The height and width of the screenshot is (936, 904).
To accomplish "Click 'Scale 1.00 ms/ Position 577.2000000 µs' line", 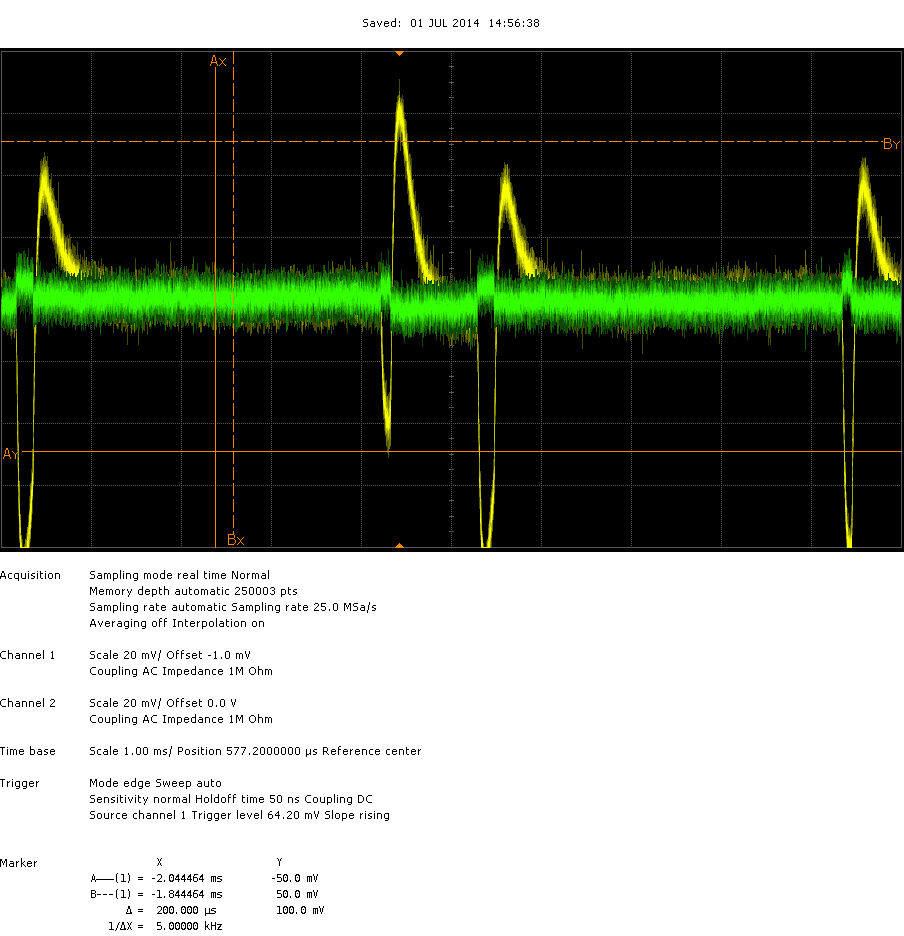I will point(255,751).
